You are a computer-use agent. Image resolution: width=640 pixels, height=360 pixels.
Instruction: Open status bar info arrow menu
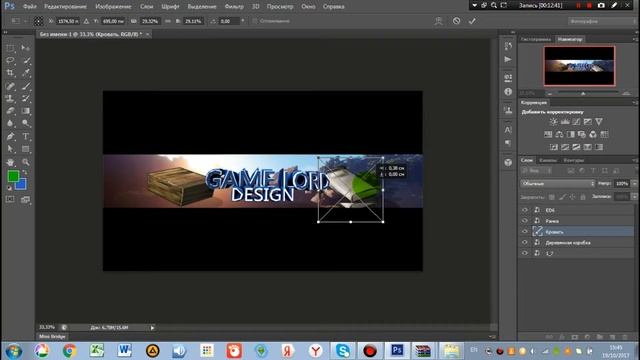[x=152, y=328]
